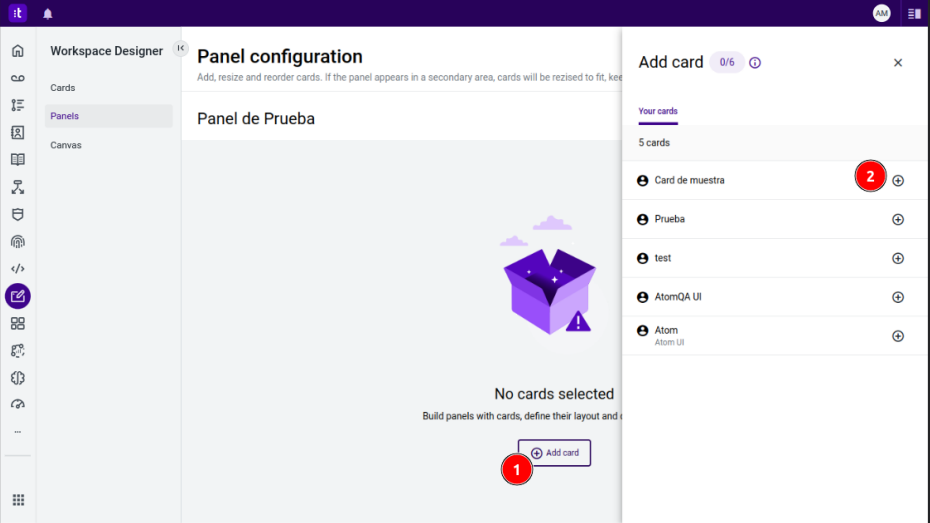930x523 pixels.
Task: Add the 'AtomQA UI' card
Action: [x=897, y=297]
